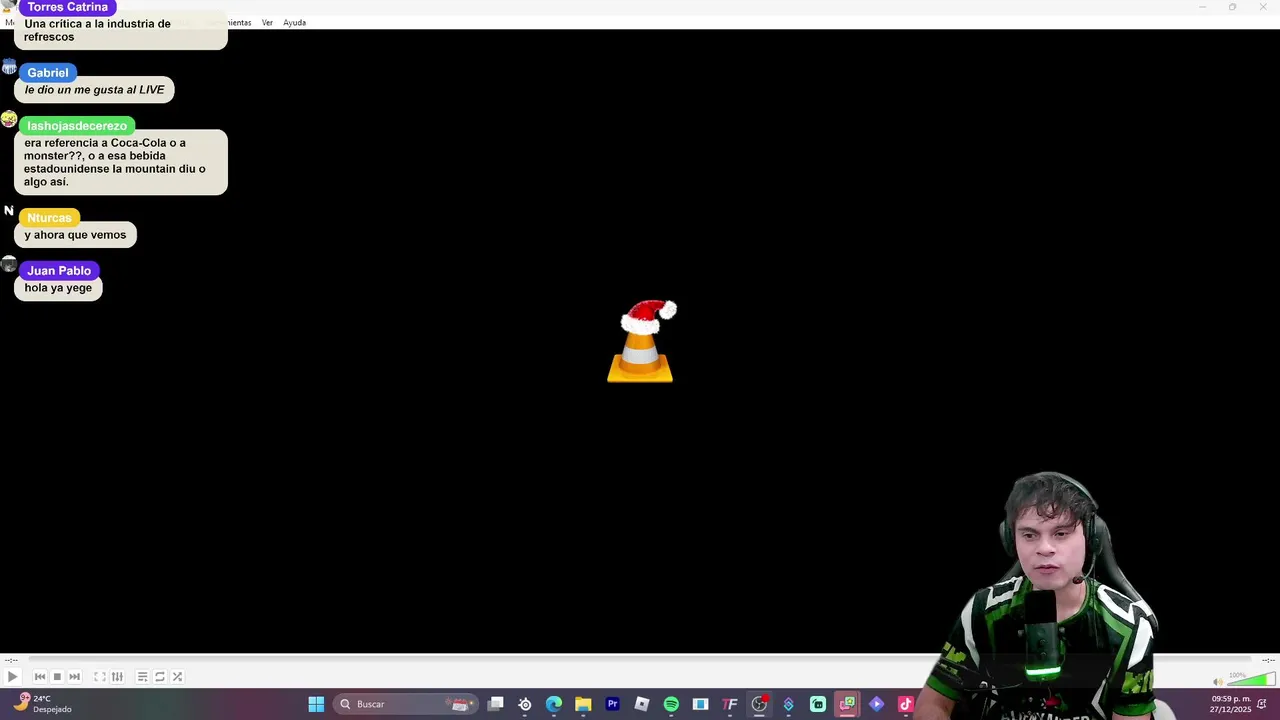The height and width of the screenshot is (720, 1280).
Task: Open the Windows Start menu
Action: click(x=316, y=704)
